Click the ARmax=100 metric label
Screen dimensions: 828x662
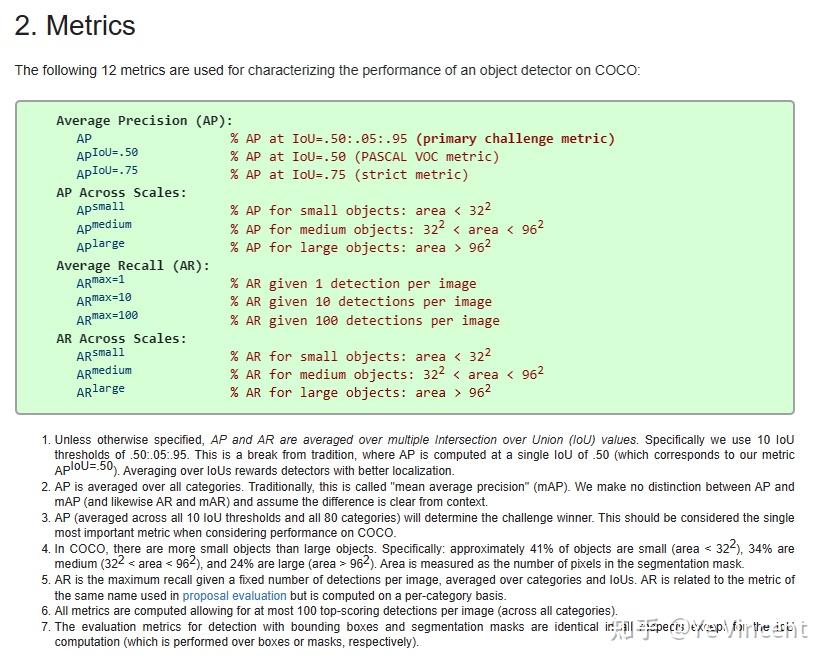[x=107, y=318]
